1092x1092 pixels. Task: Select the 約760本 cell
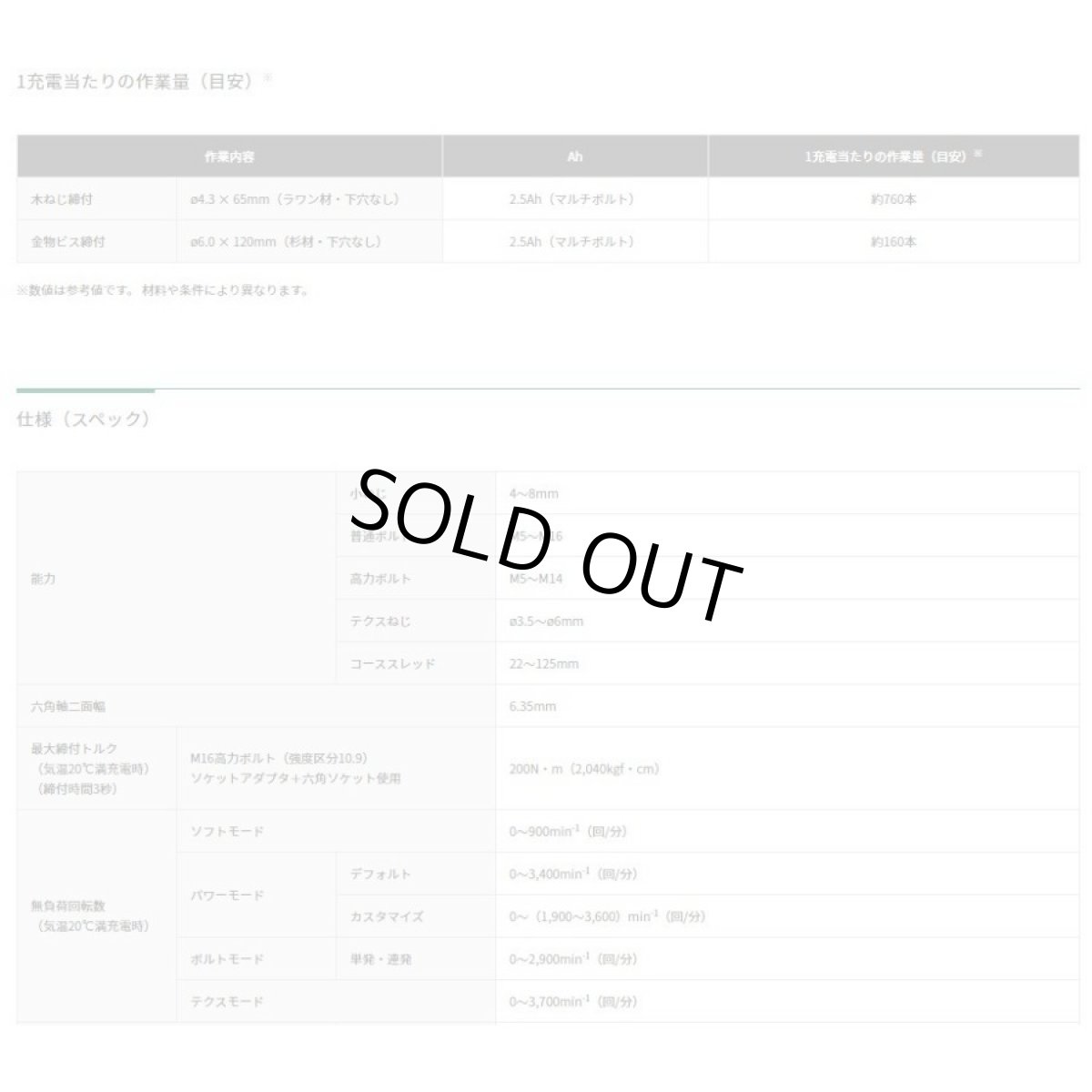click(893, 199)
